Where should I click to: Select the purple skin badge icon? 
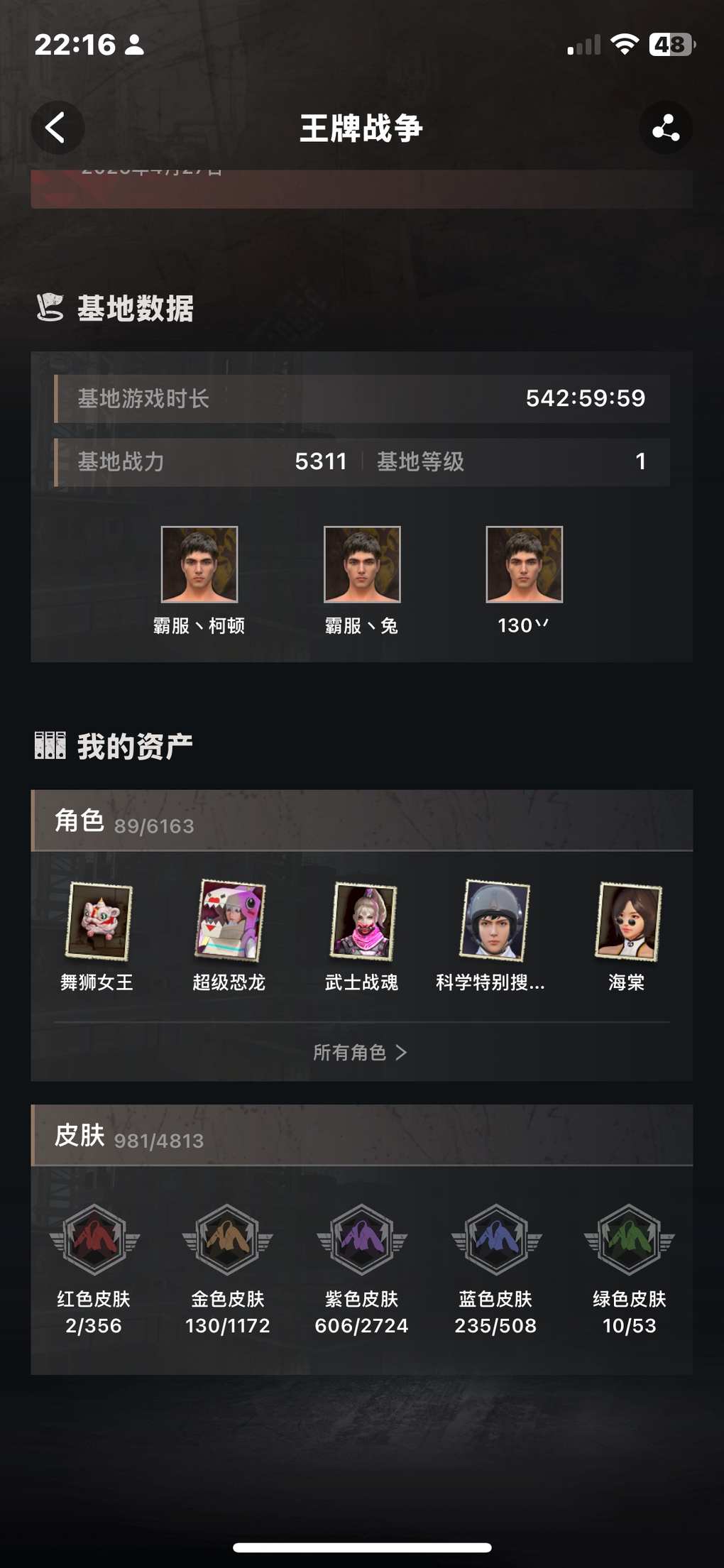point(362,1239)
